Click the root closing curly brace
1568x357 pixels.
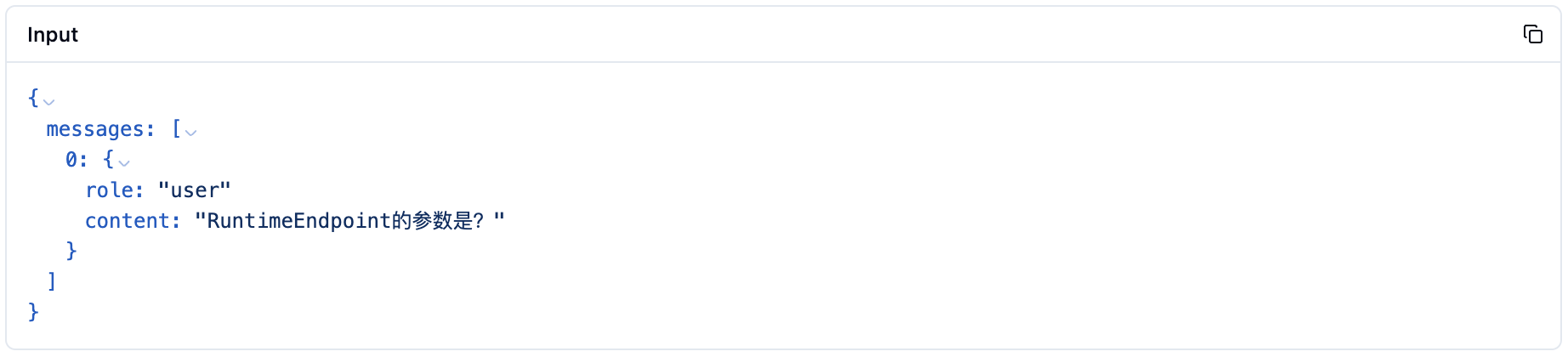(33, 312)
